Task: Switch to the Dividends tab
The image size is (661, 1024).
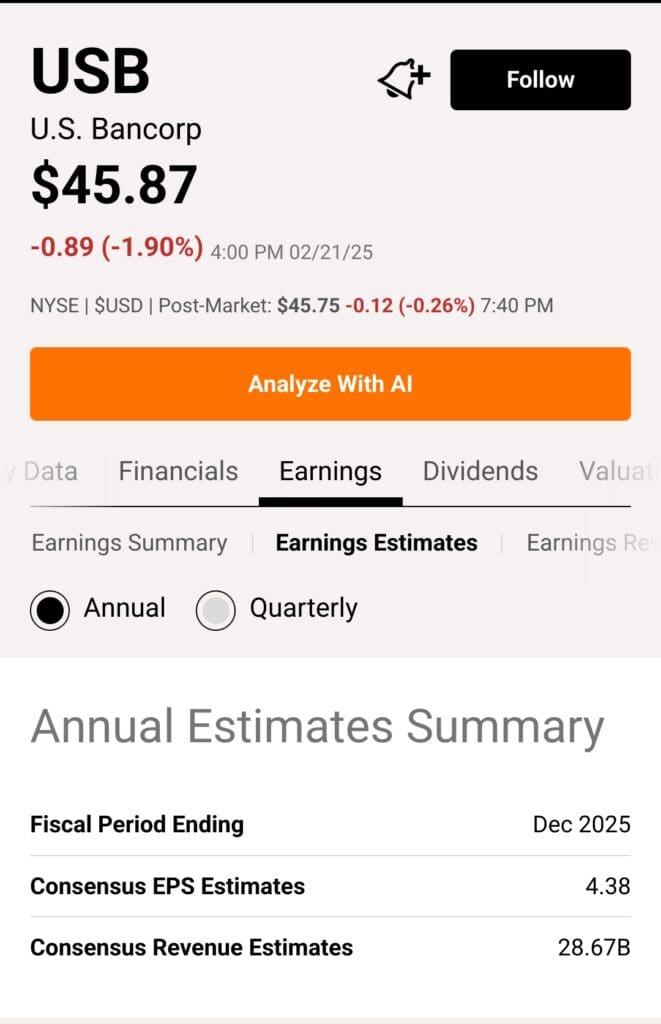Action: [480, 471]
